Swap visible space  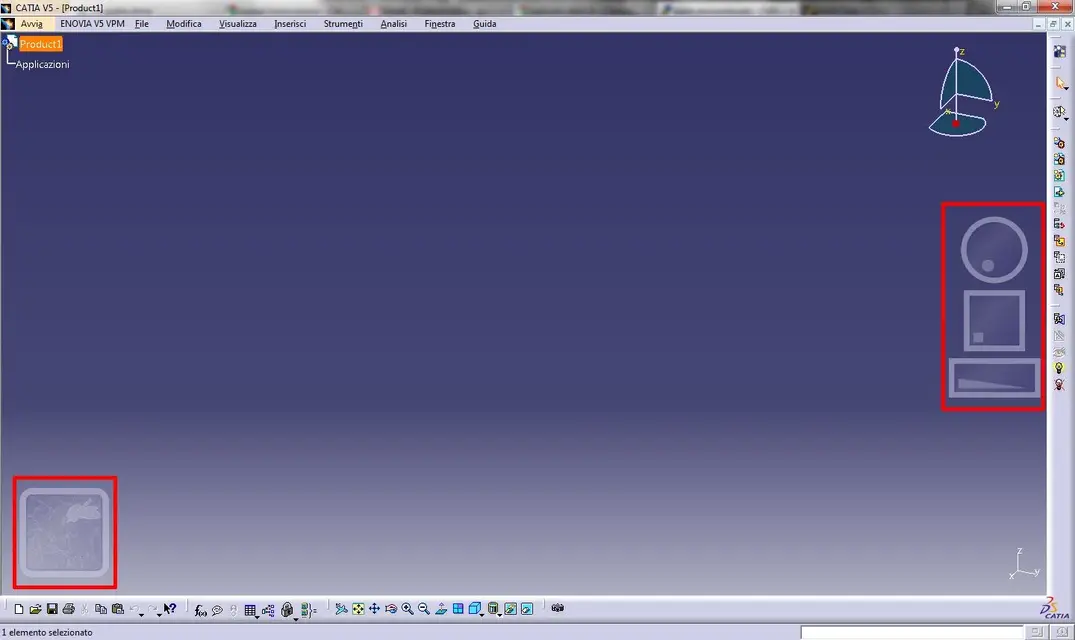point(527,608)
